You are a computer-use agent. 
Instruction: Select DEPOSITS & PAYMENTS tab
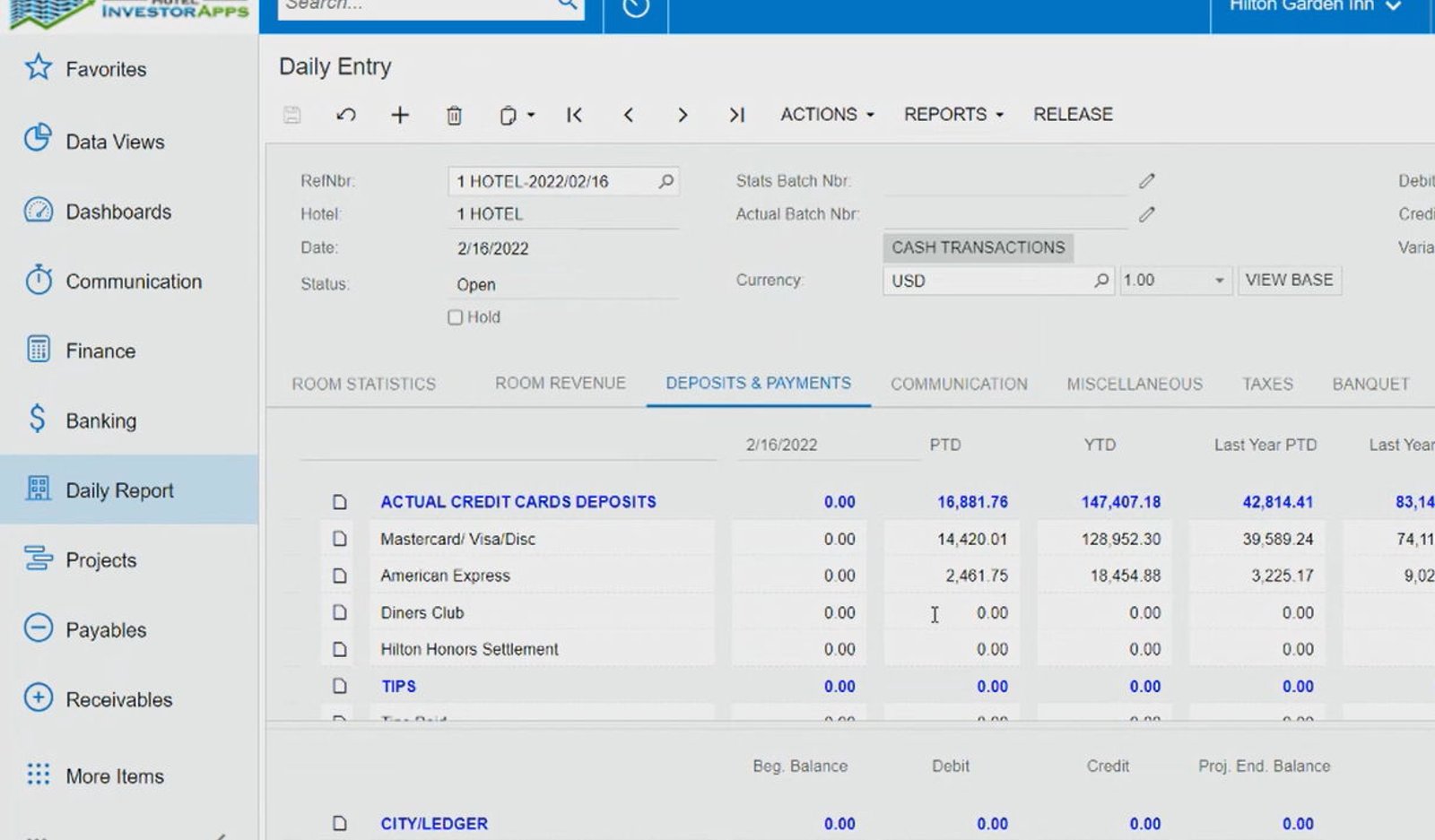pos(758,383)
